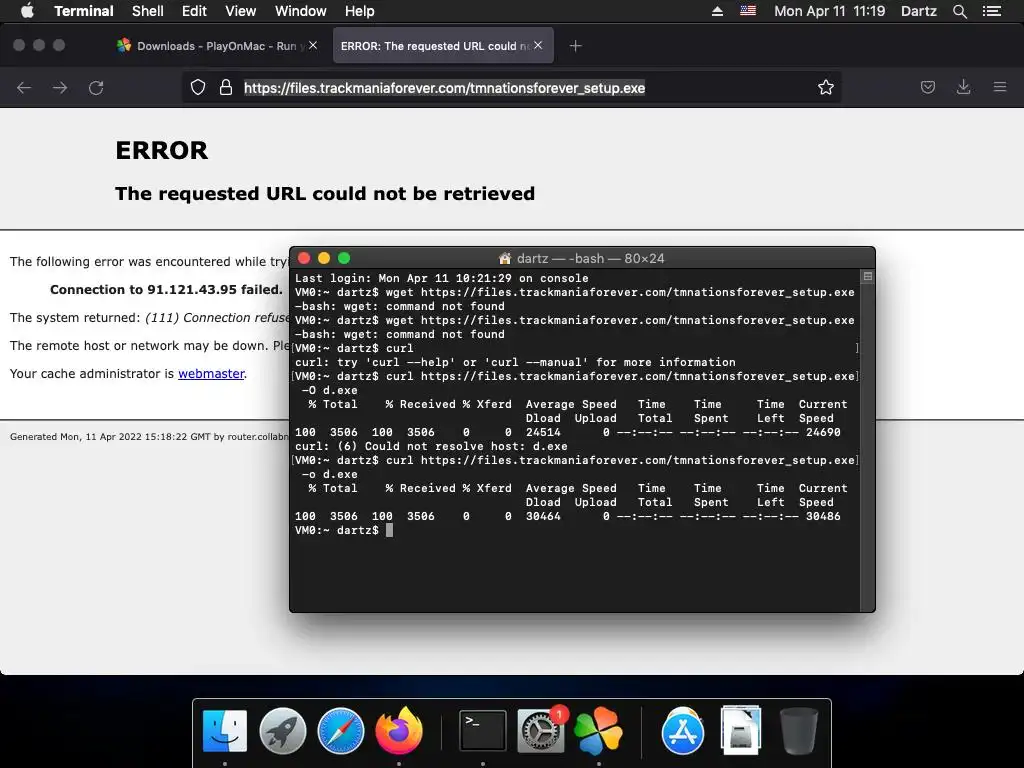Image resolution: width=1024 pixels, height=768 pixels.
Task: Open App Store from the Dock
Action: click(682, 731)
